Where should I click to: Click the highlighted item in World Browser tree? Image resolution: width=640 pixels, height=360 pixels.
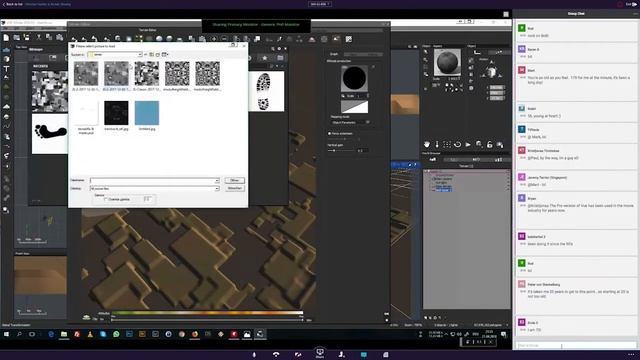pyautogui.click(x=443, y=190)
